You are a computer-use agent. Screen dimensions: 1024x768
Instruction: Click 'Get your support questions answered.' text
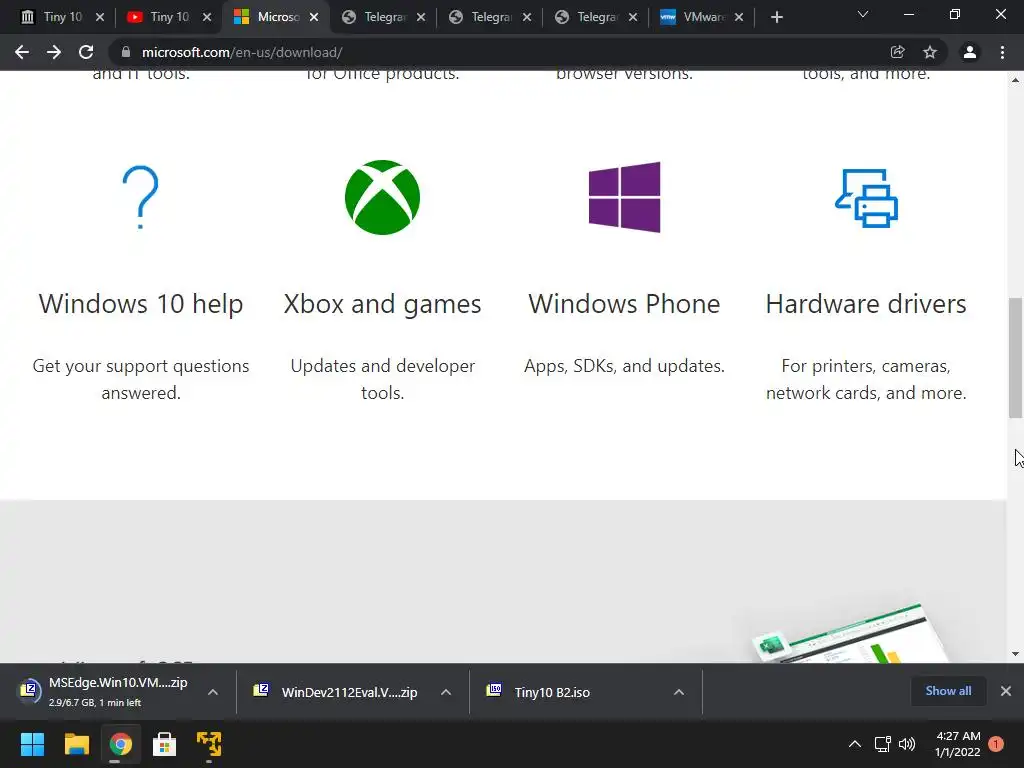pos(140,379)
